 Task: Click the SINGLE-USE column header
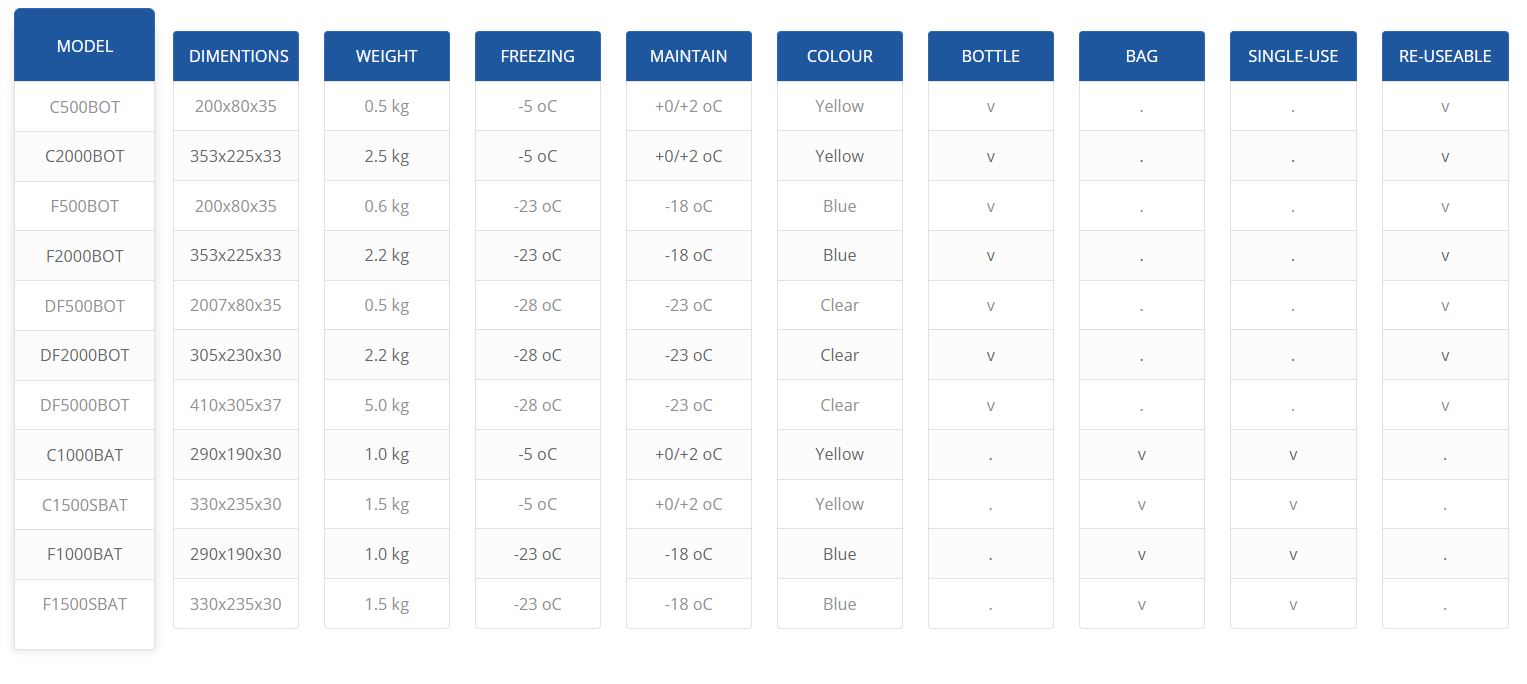pos(1292,56)
